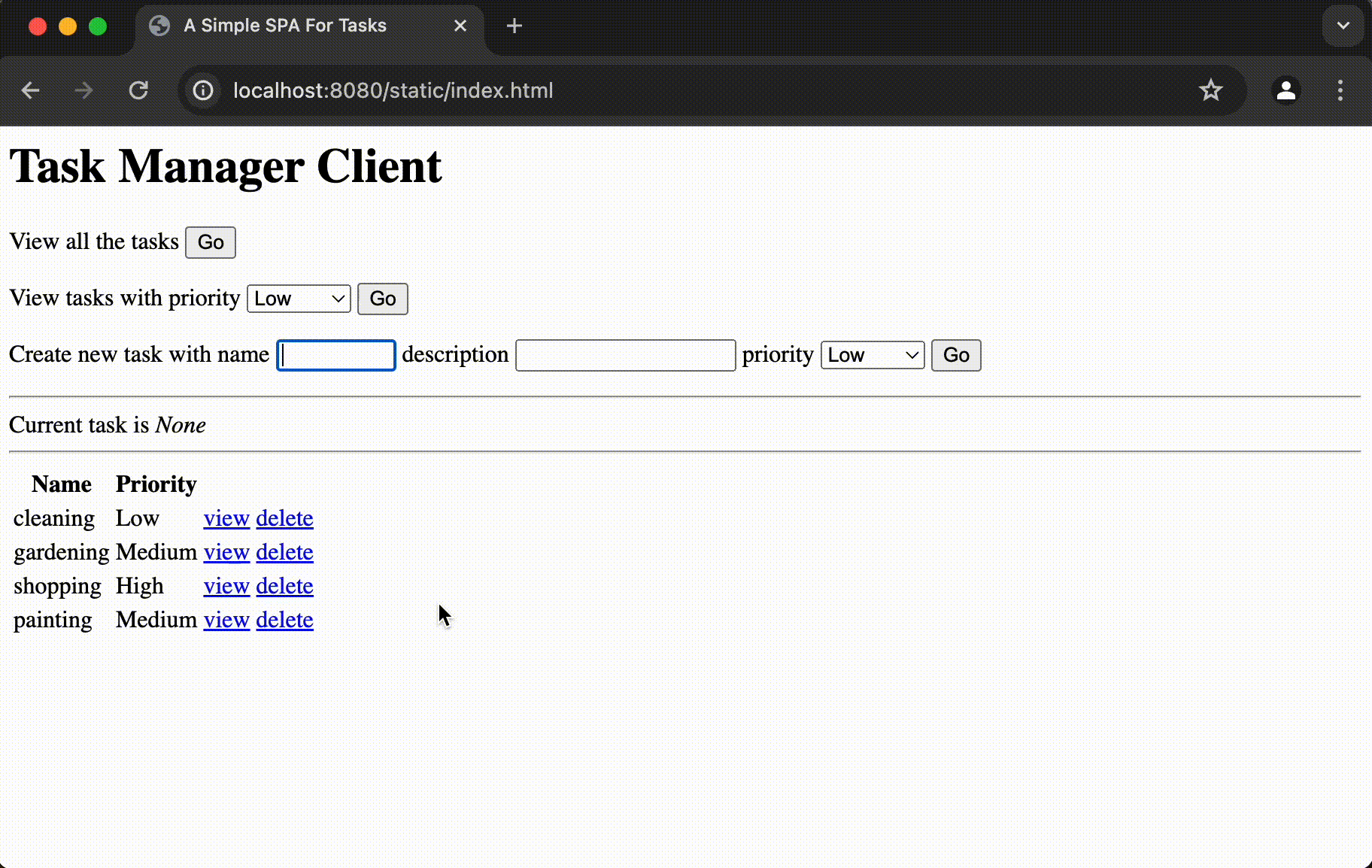The width and height of the screenshot is (1372, 868).
Task: Open the browser three-dot menu
Action: coord(1340,90)
